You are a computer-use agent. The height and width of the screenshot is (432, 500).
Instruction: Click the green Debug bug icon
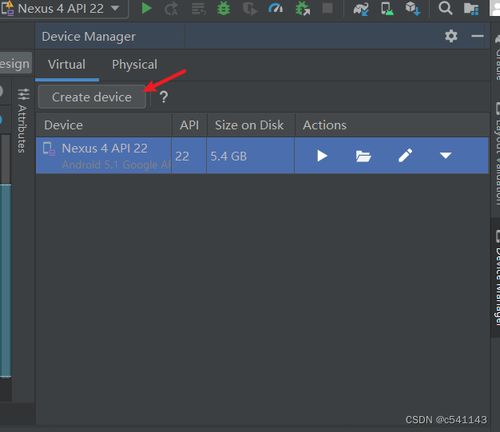pos(223,8)
